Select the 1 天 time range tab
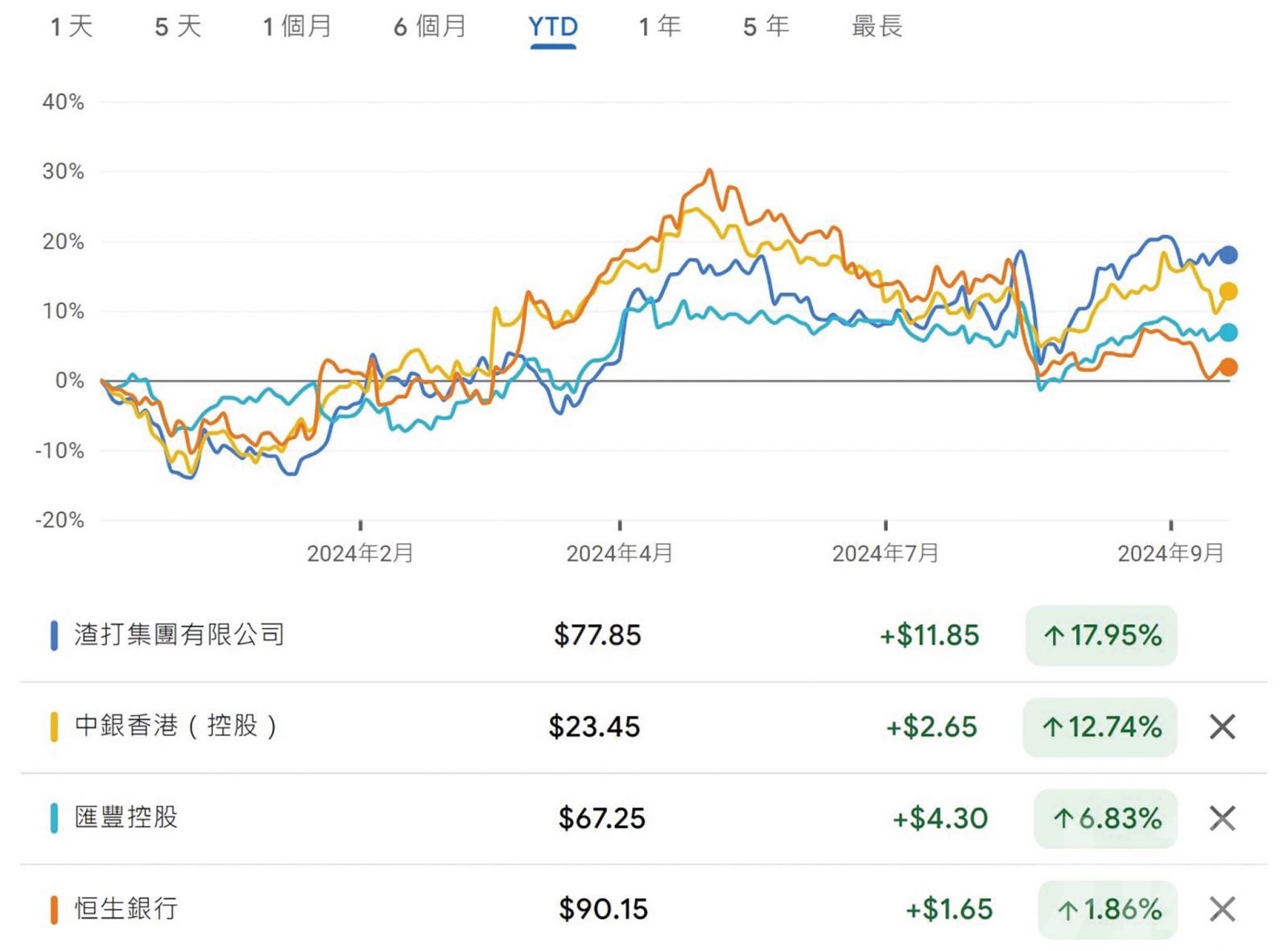This screenshot has height=951, width=1288. pyautogui.click(x=72, y=27)
